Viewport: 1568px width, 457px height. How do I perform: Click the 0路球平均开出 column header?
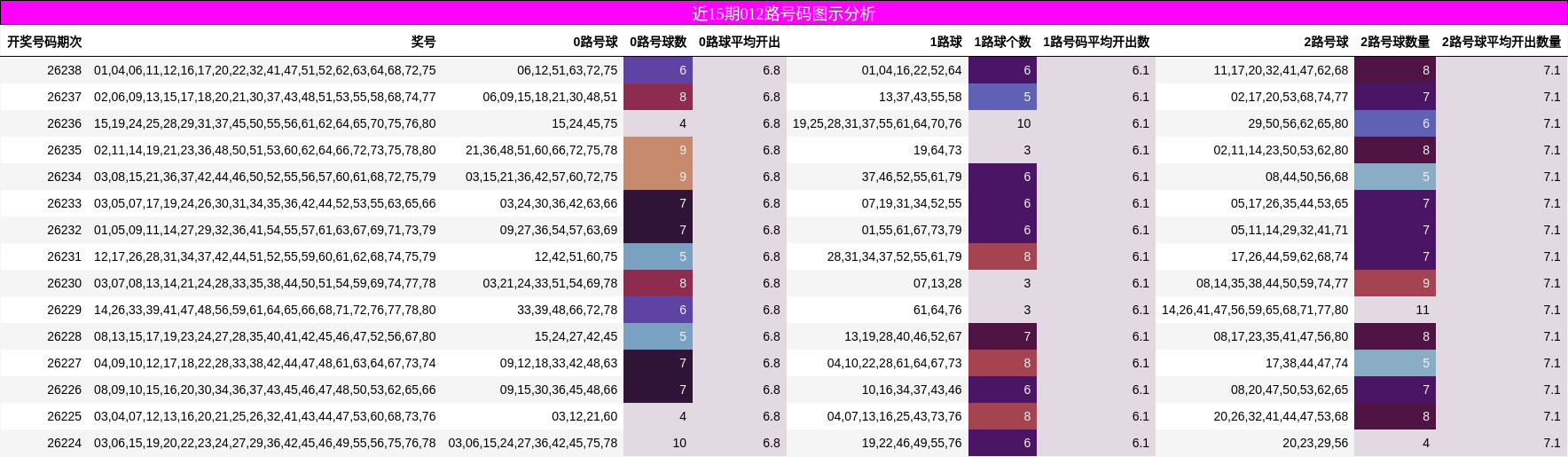pyautogui.click(x=740, y=42)
